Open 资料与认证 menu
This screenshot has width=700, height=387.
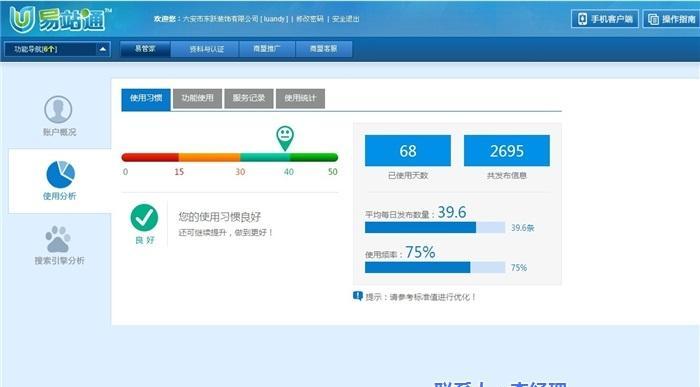(x=206, y=49)
